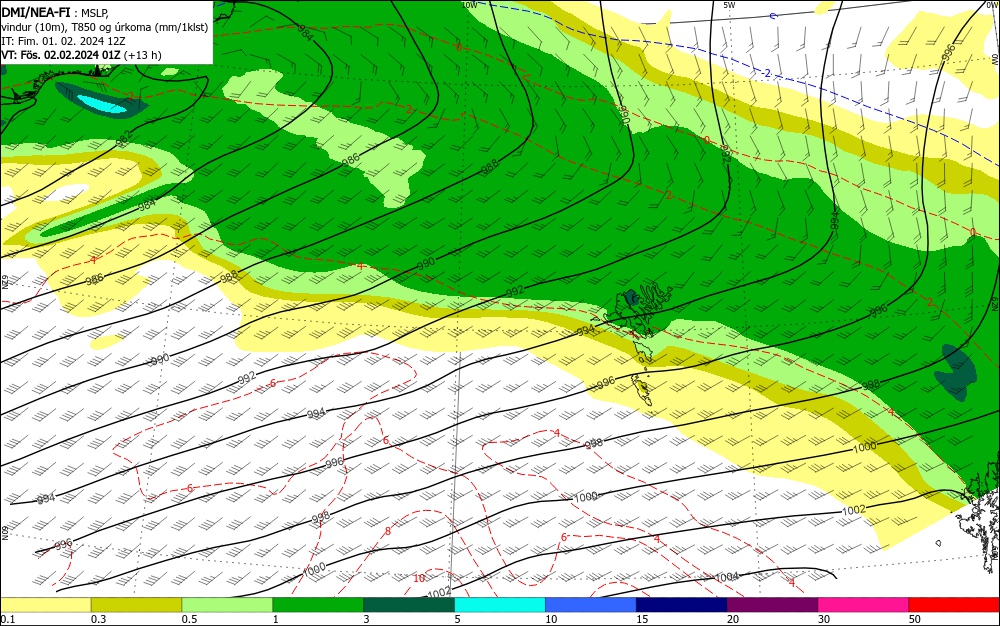The image size is (1000, 626).
Task: Choose the navy 15–20 legend swatch
Action: coord(682,605)
